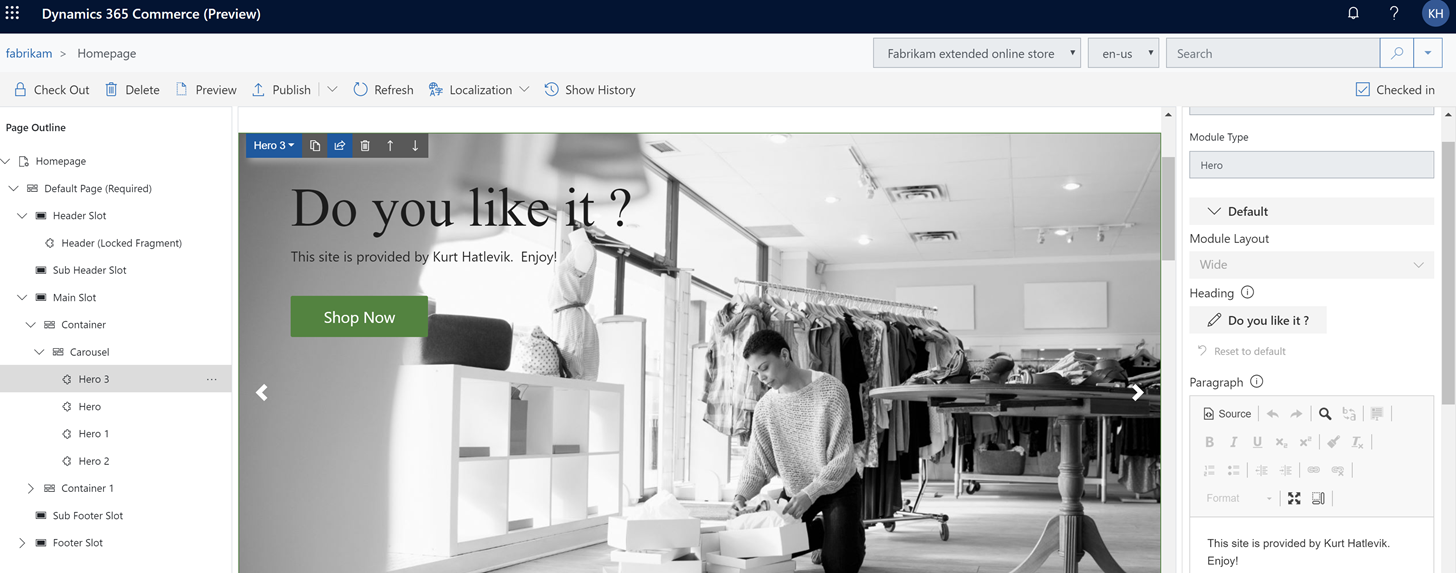Move Hero 3 module up
This screenshot has width=1456, height=573.
click(390, 146)
